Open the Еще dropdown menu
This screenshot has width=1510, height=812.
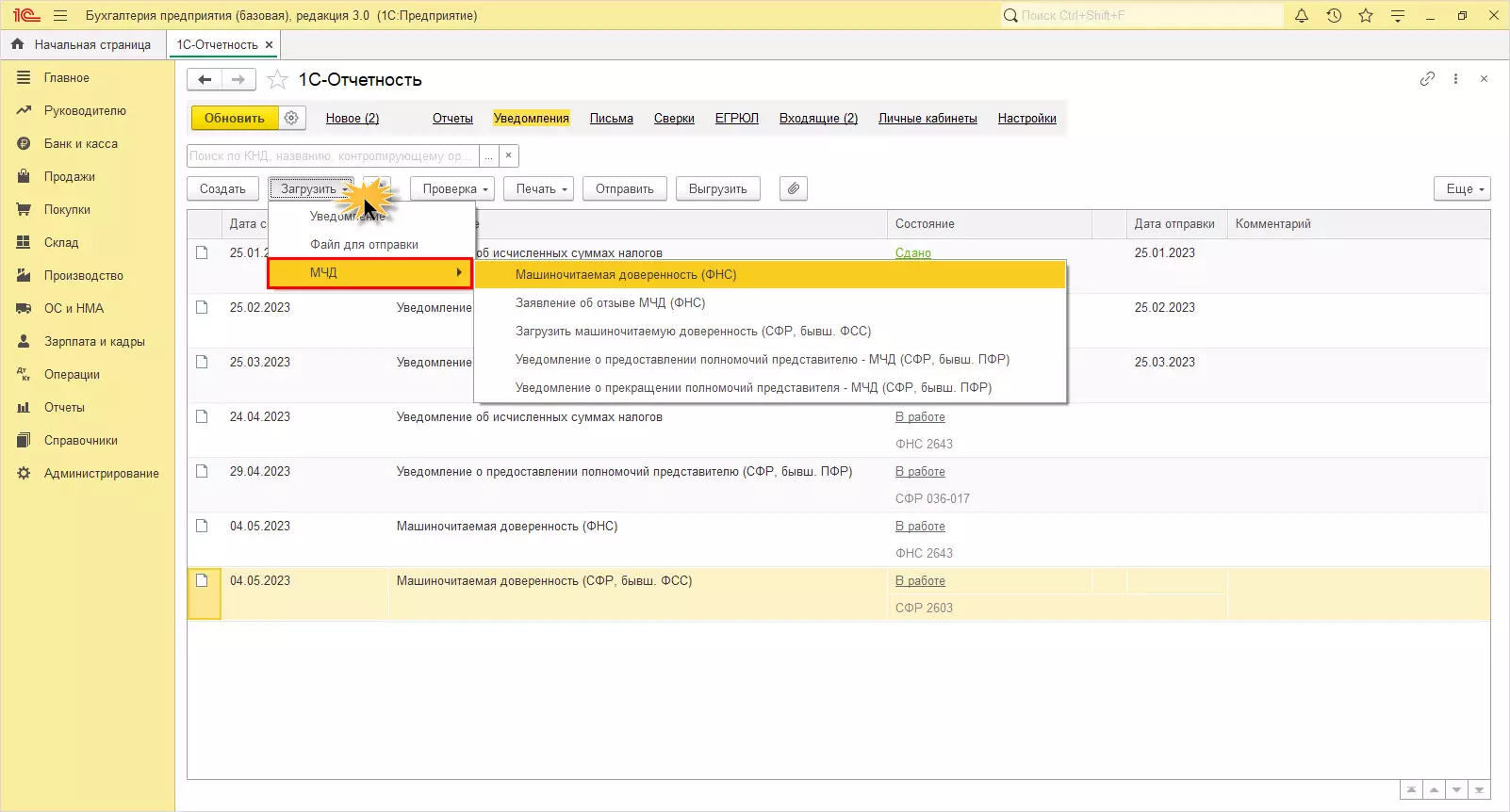tap(1462, 189)
